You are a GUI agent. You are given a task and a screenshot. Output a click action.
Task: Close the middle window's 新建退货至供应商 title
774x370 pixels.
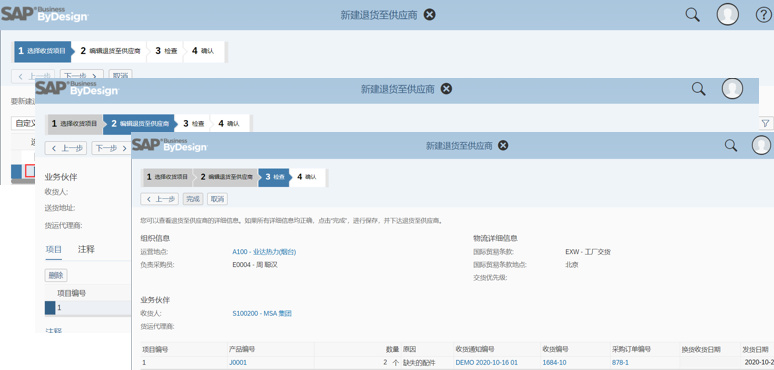pyautogui.click(x=446, y=89)
